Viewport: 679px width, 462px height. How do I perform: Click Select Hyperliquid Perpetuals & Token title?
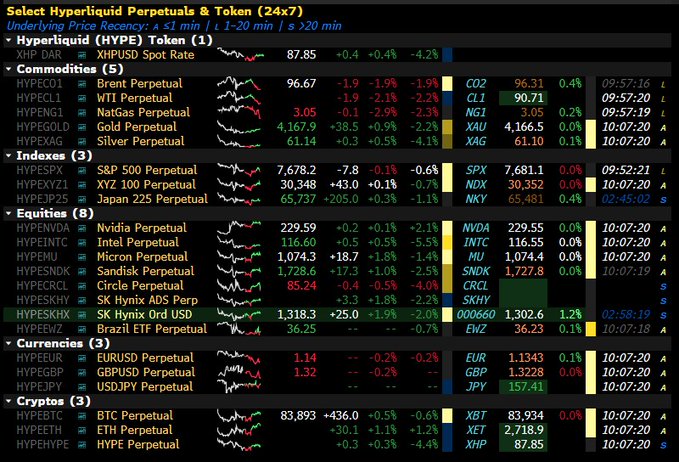pyautogui.click(x=155, y=11)
